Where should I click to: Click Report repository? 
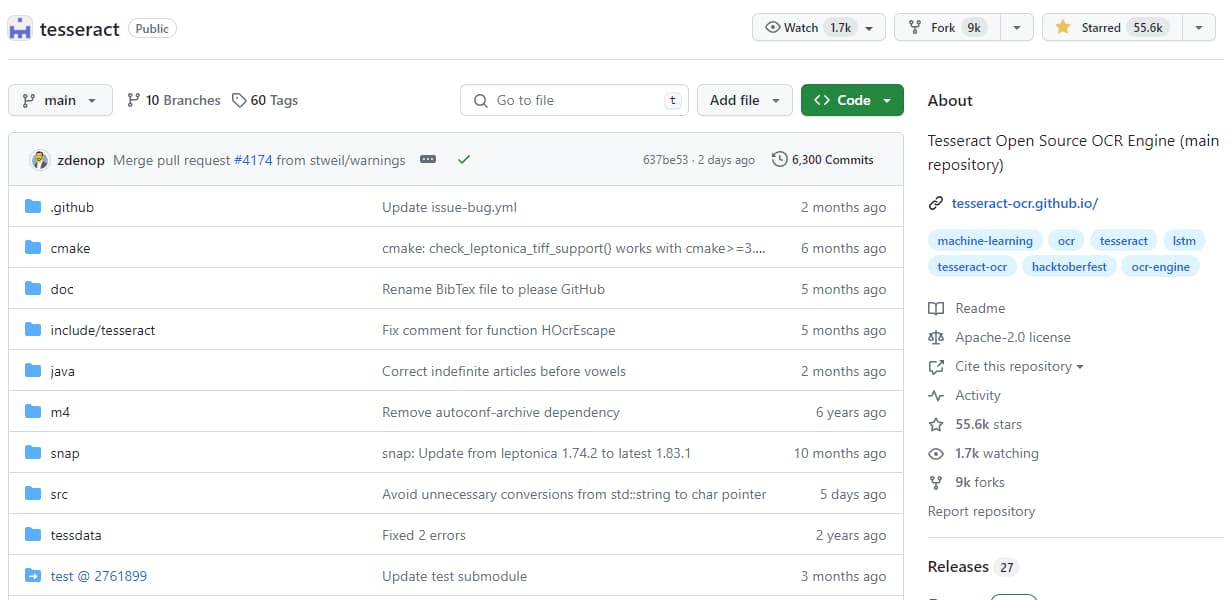(981, 511)
